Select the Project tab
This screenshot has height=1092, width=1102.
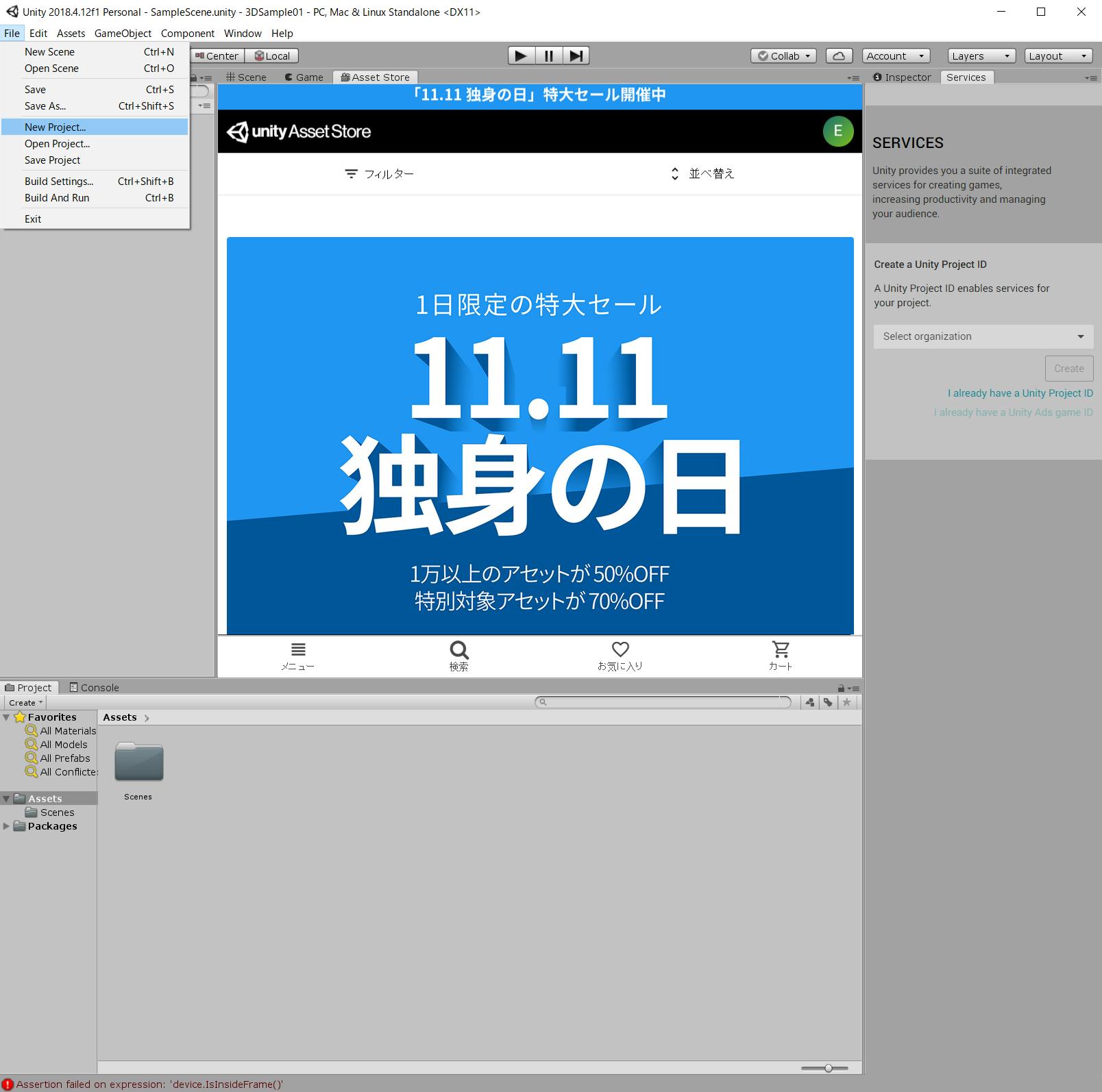(29, 688)
